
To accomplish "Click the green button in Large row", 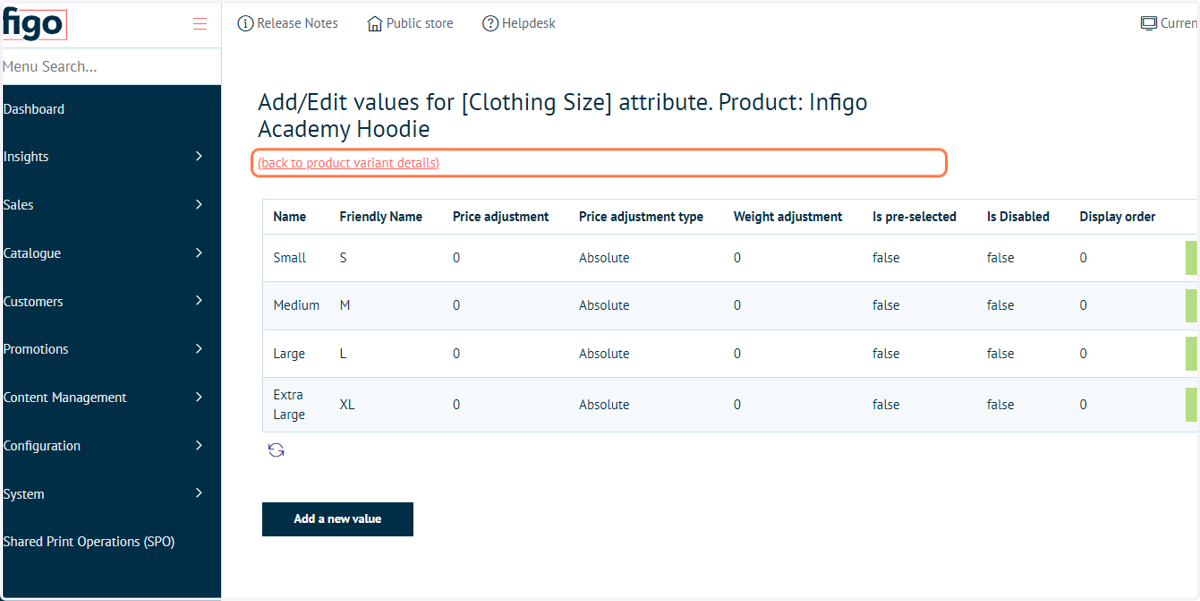I will pos(1191,353).
